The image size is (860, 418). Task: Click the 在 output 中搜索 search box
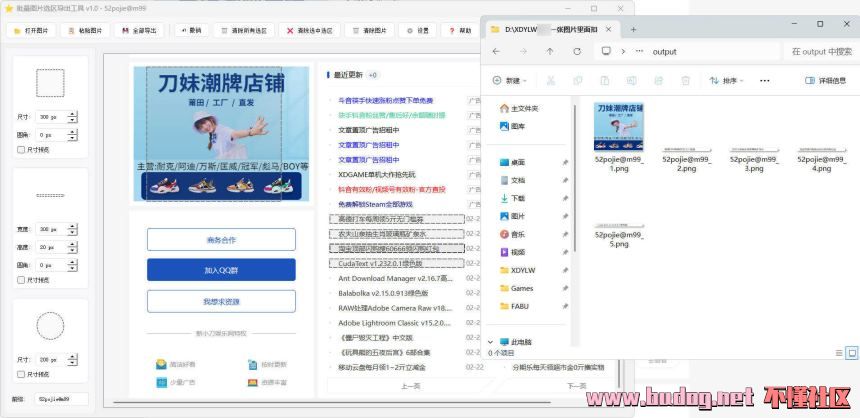tap(822, 52)
